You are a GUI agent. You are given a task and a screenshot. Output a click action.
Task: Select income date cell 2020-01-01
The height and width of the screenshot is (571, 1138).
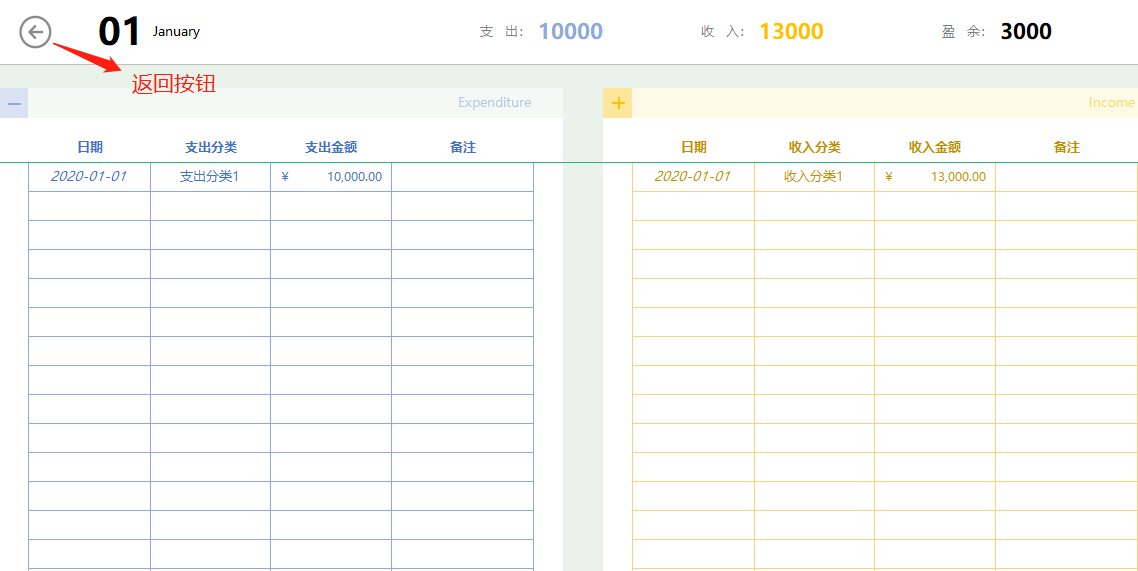[x=693, y=177]
